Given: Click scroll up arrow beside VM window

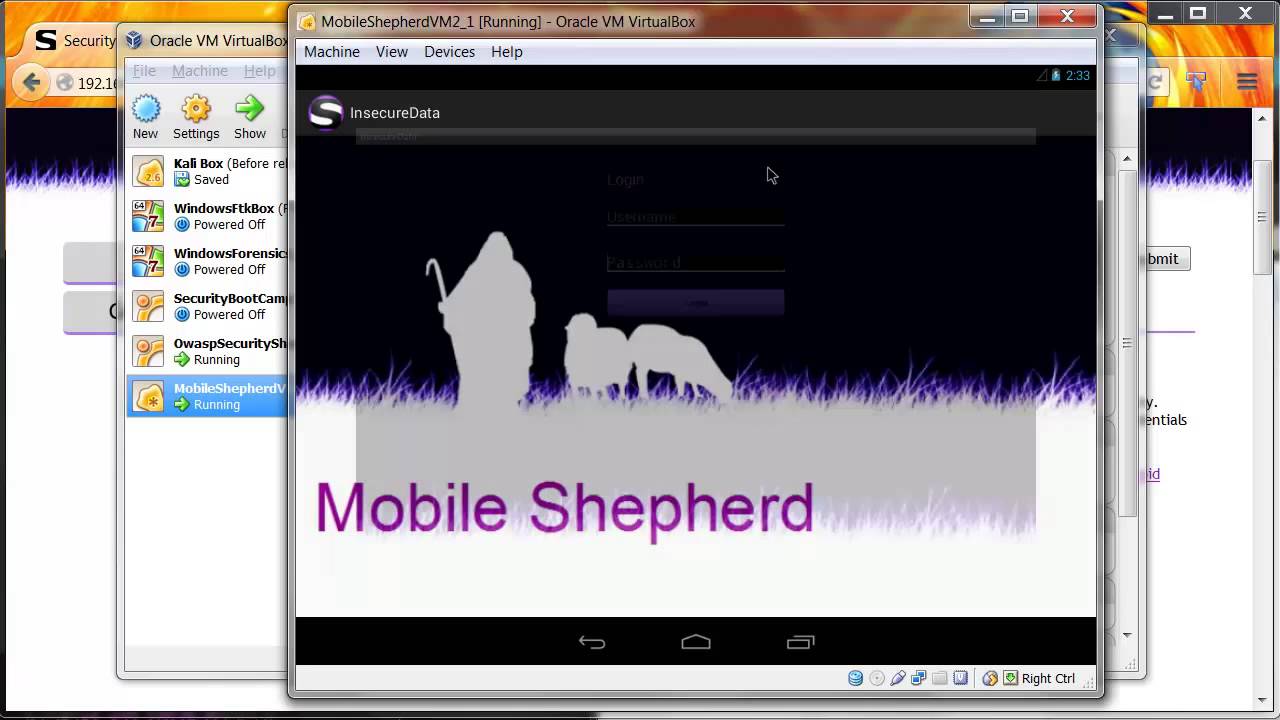Looking at the screenshot, I should [x=1127, y=158].
